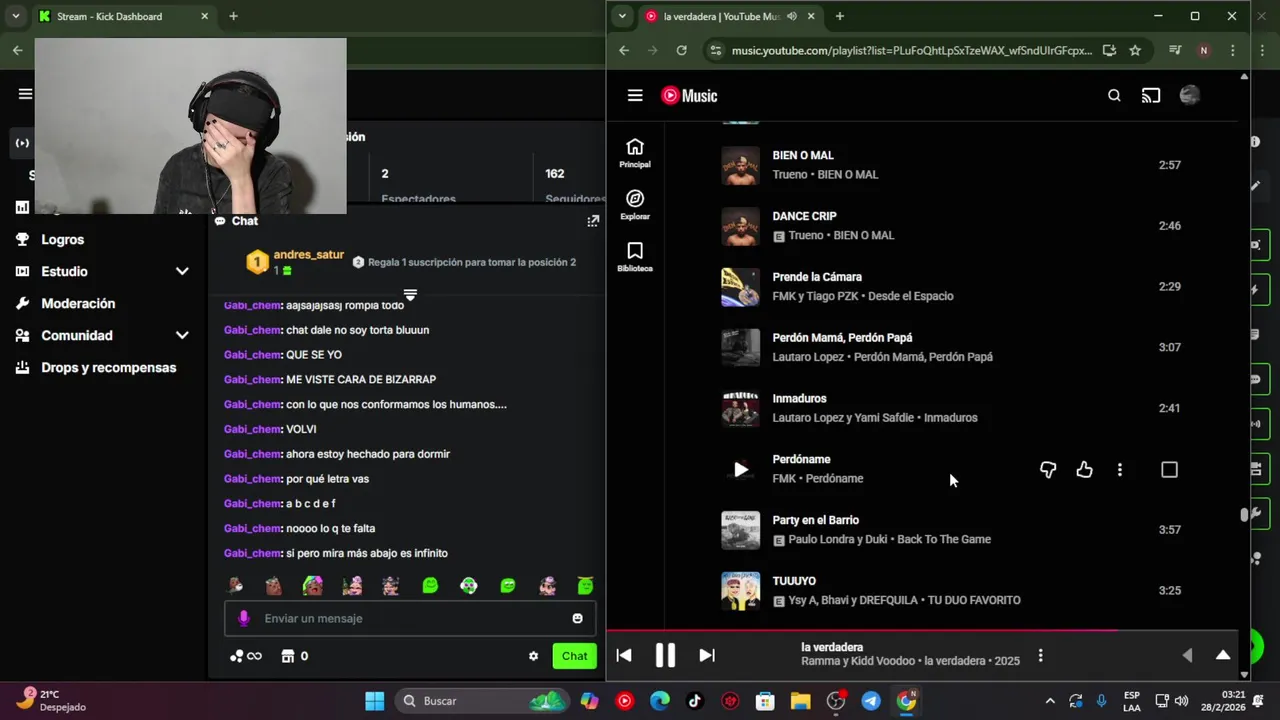Open the YouTube Music guide hamburger menu

(635, 95)
